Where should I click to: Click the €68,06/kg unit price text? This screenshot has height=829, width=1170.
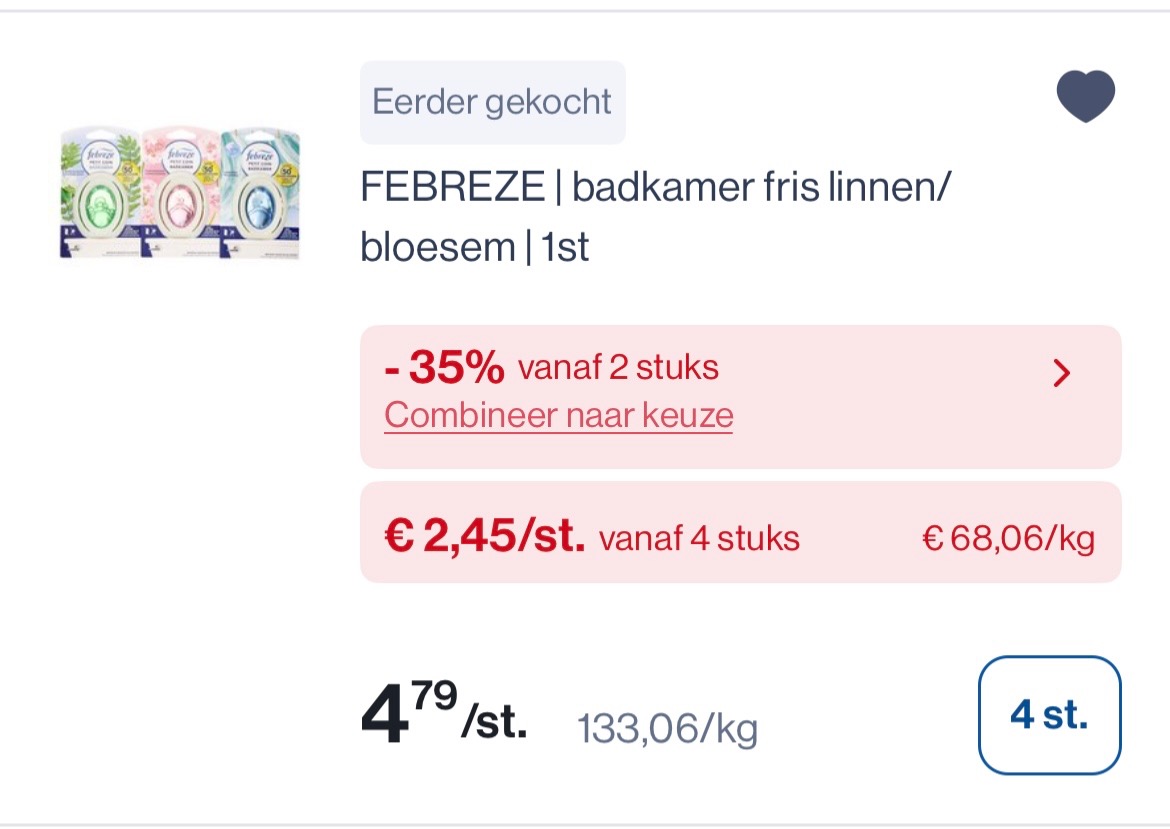pyautogui.click(x=1009, y=538)
